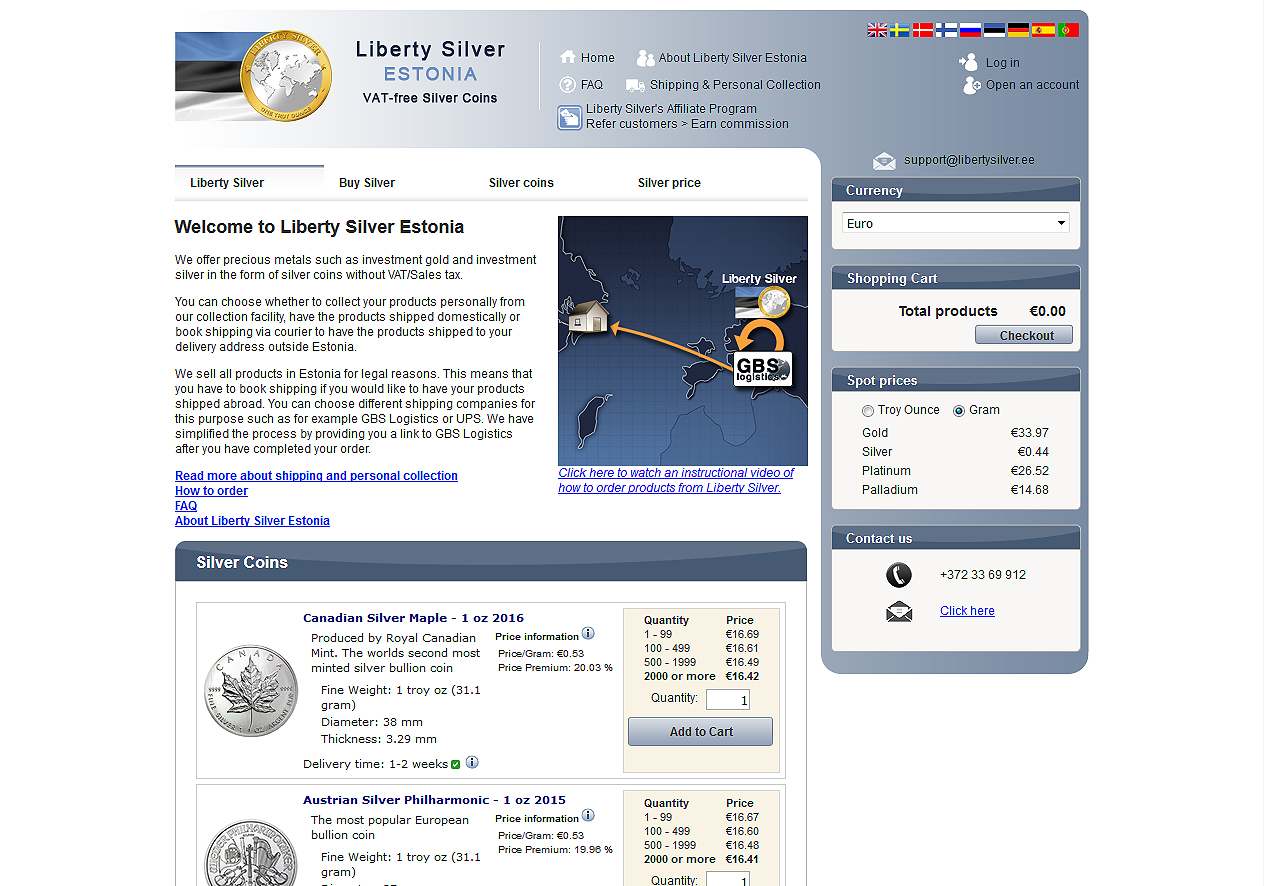Open Canadian Silver Maple 1 oz 2016 title

point(413,618)
